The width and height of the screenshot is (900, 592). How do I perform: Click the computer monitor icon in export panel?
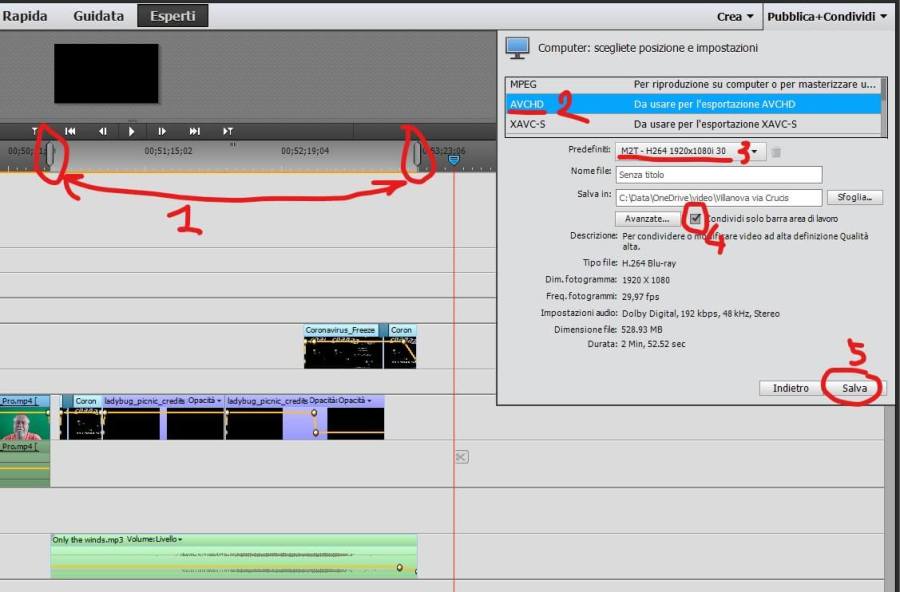tap(517, 48)
